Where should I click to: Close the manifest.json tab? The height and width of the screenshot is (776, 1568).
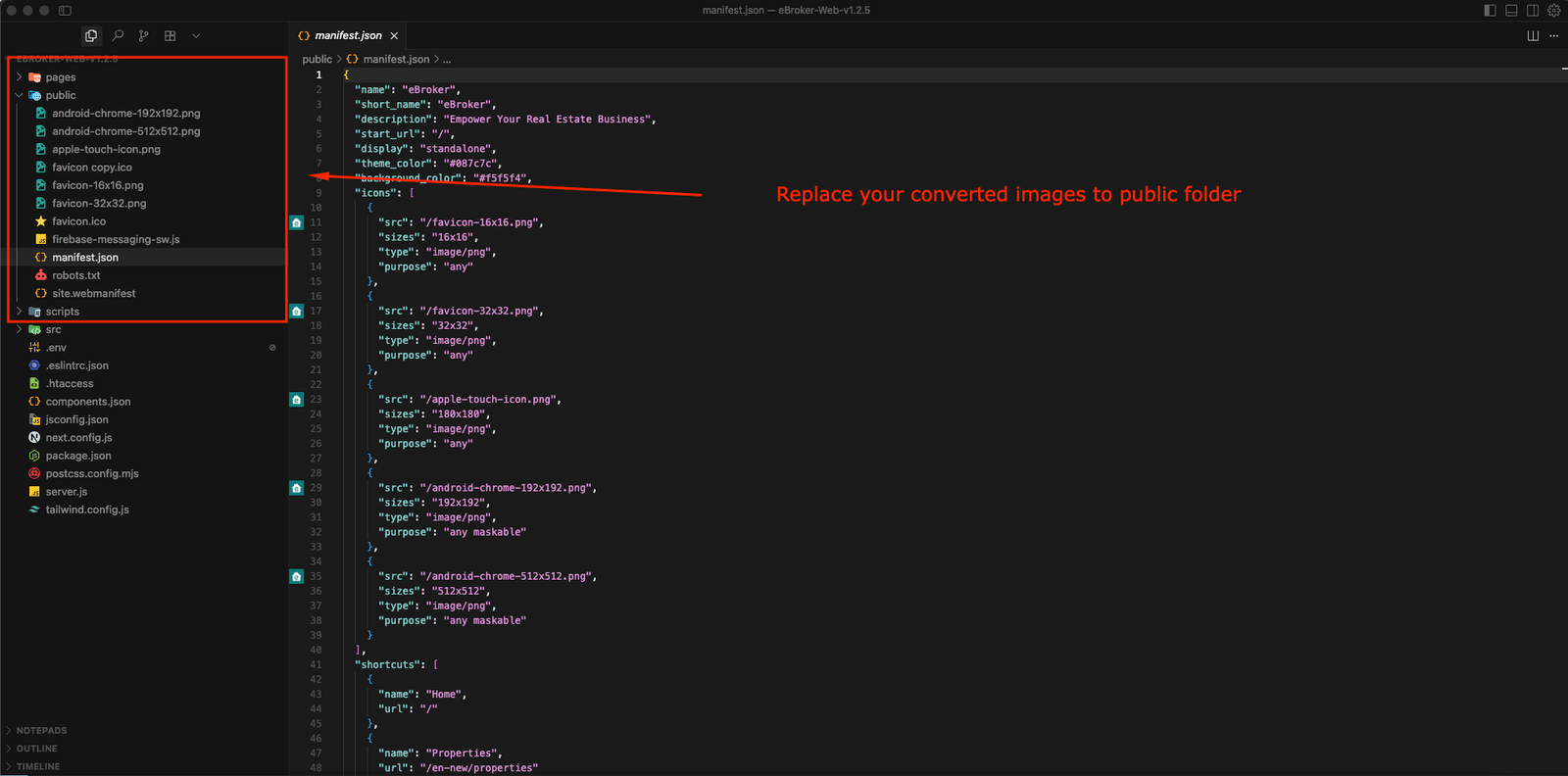(x=395, y=36)
